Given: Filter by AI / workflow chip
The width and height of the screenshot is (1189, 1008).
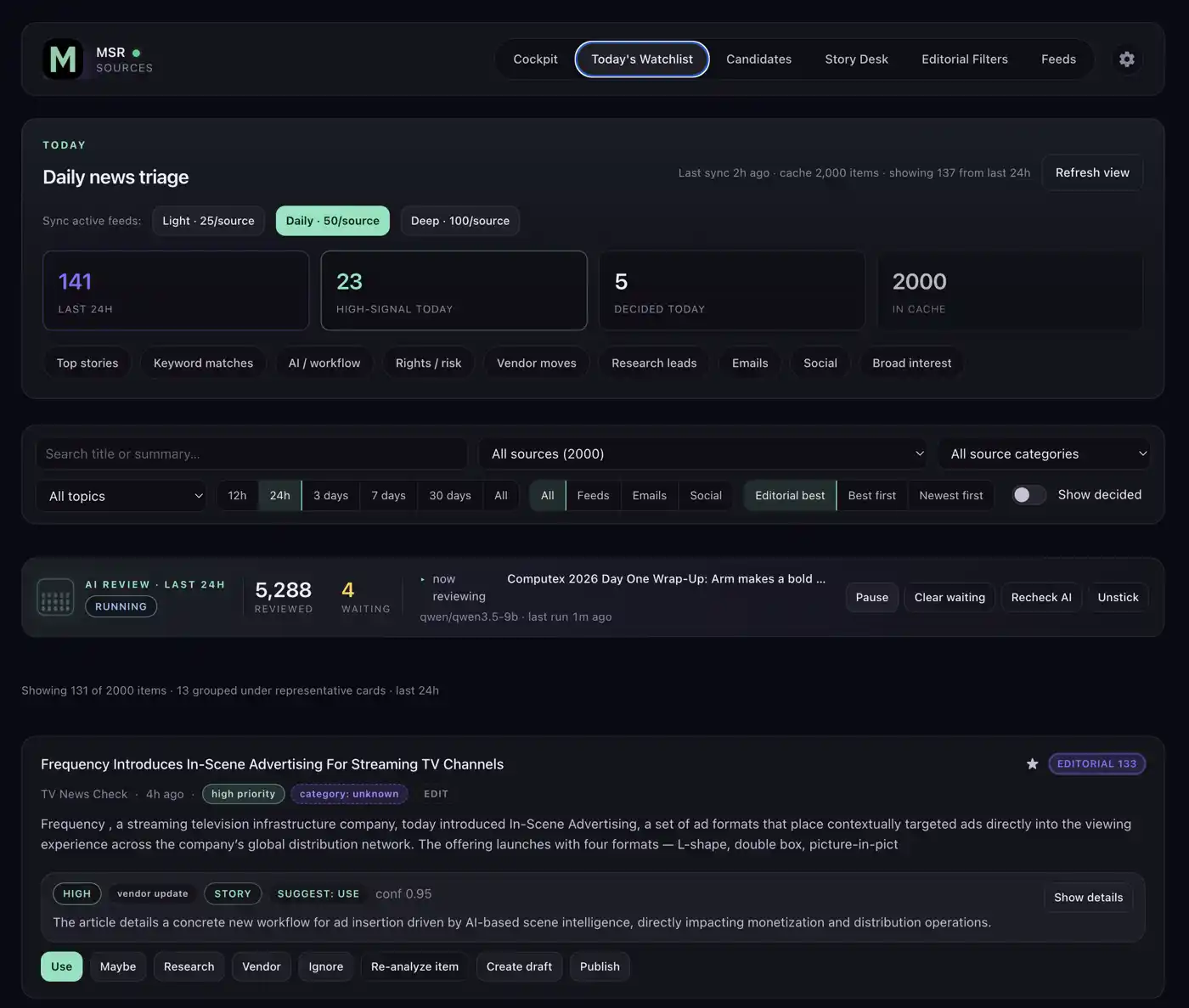Looking at the screenshot, I should click(x=324, y=363).
